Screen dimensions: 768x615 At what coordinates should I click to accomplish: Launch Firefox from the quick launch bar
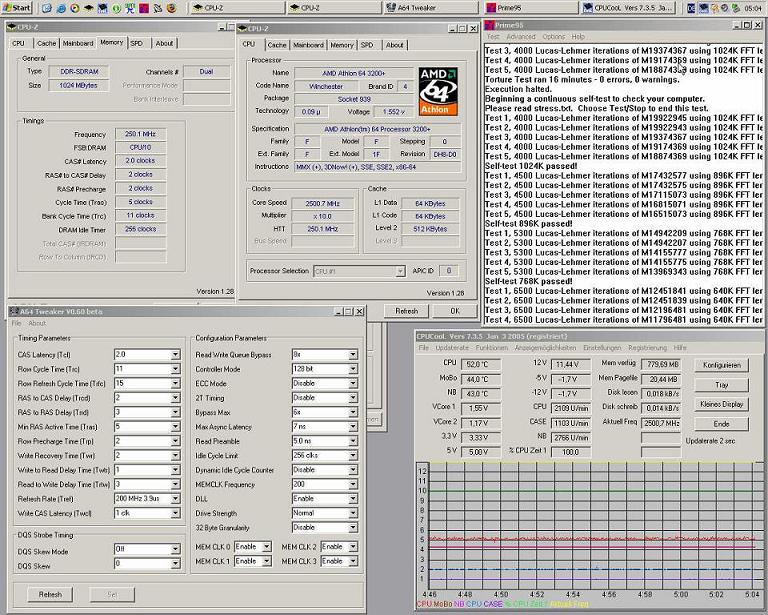click(x=171, y=8)
